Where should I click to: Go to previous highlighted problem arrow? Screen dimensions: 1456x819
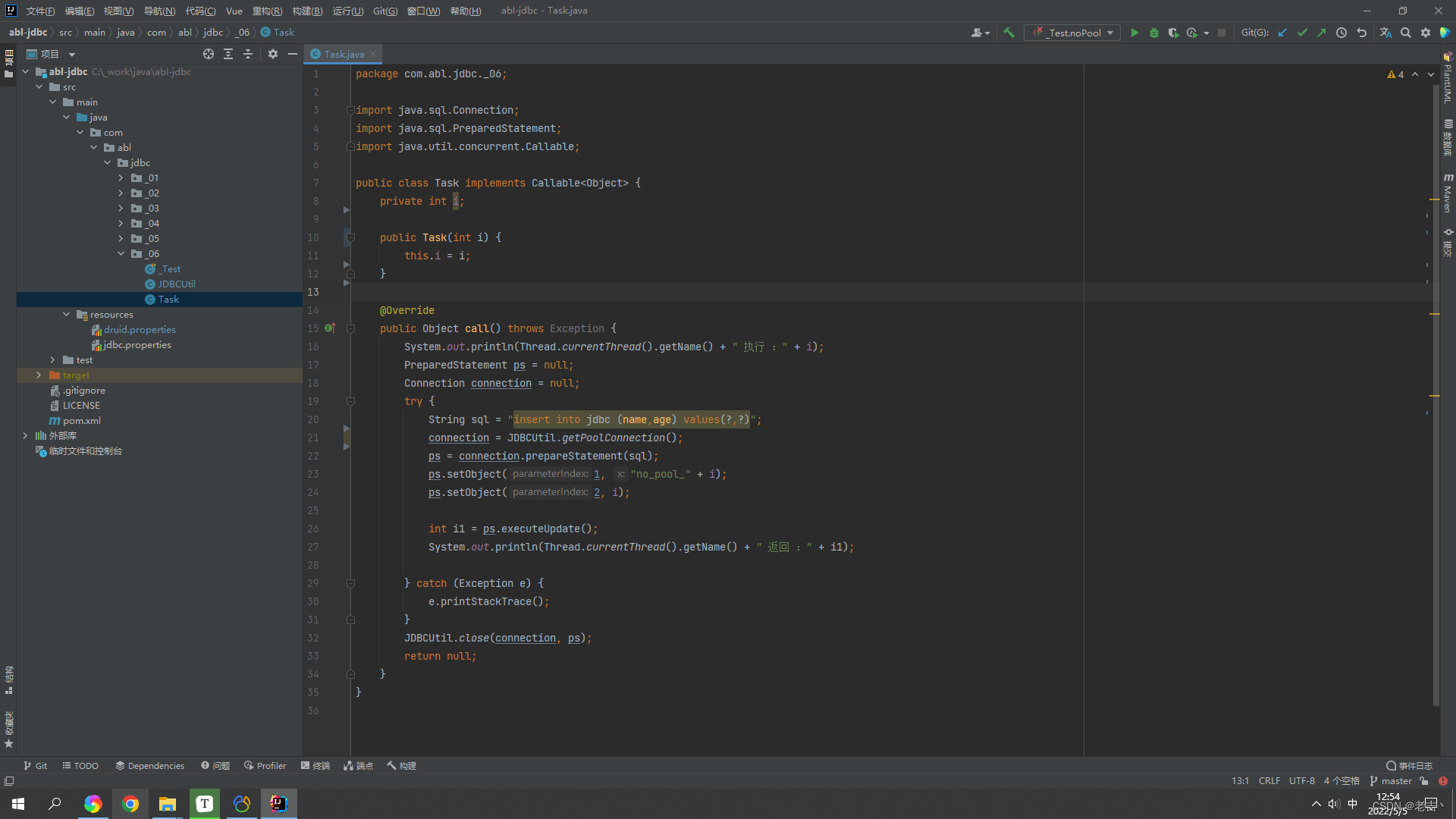click(1415, 74)
